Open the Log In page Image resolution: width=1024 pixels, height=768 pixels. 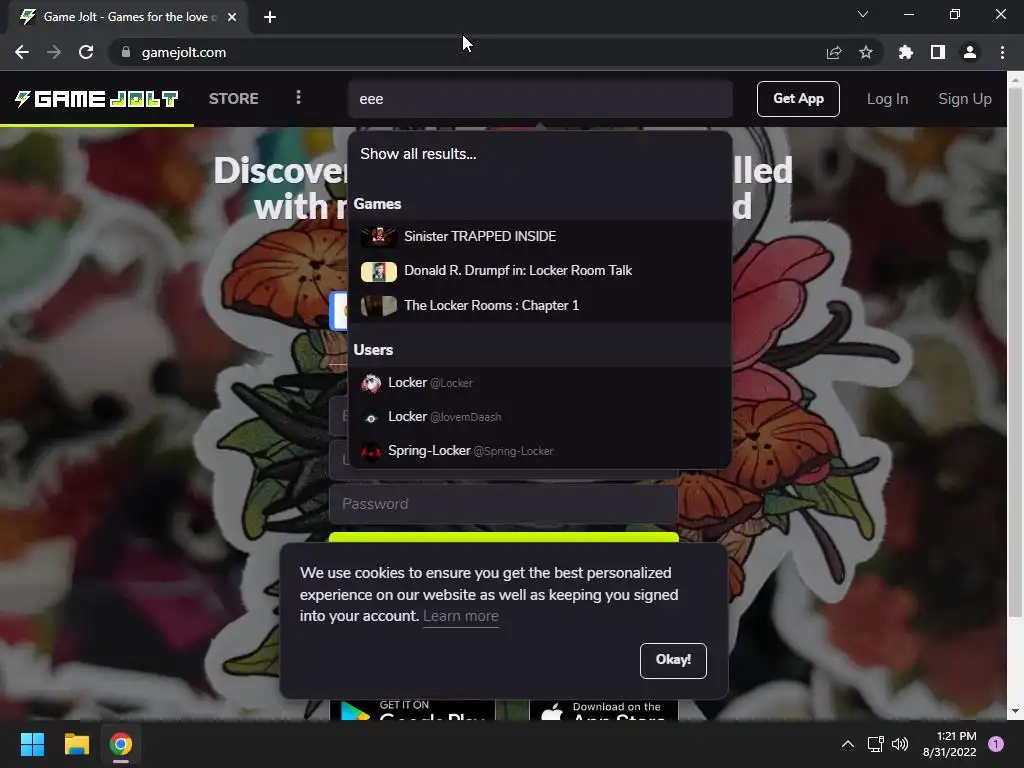click(887, 99)
